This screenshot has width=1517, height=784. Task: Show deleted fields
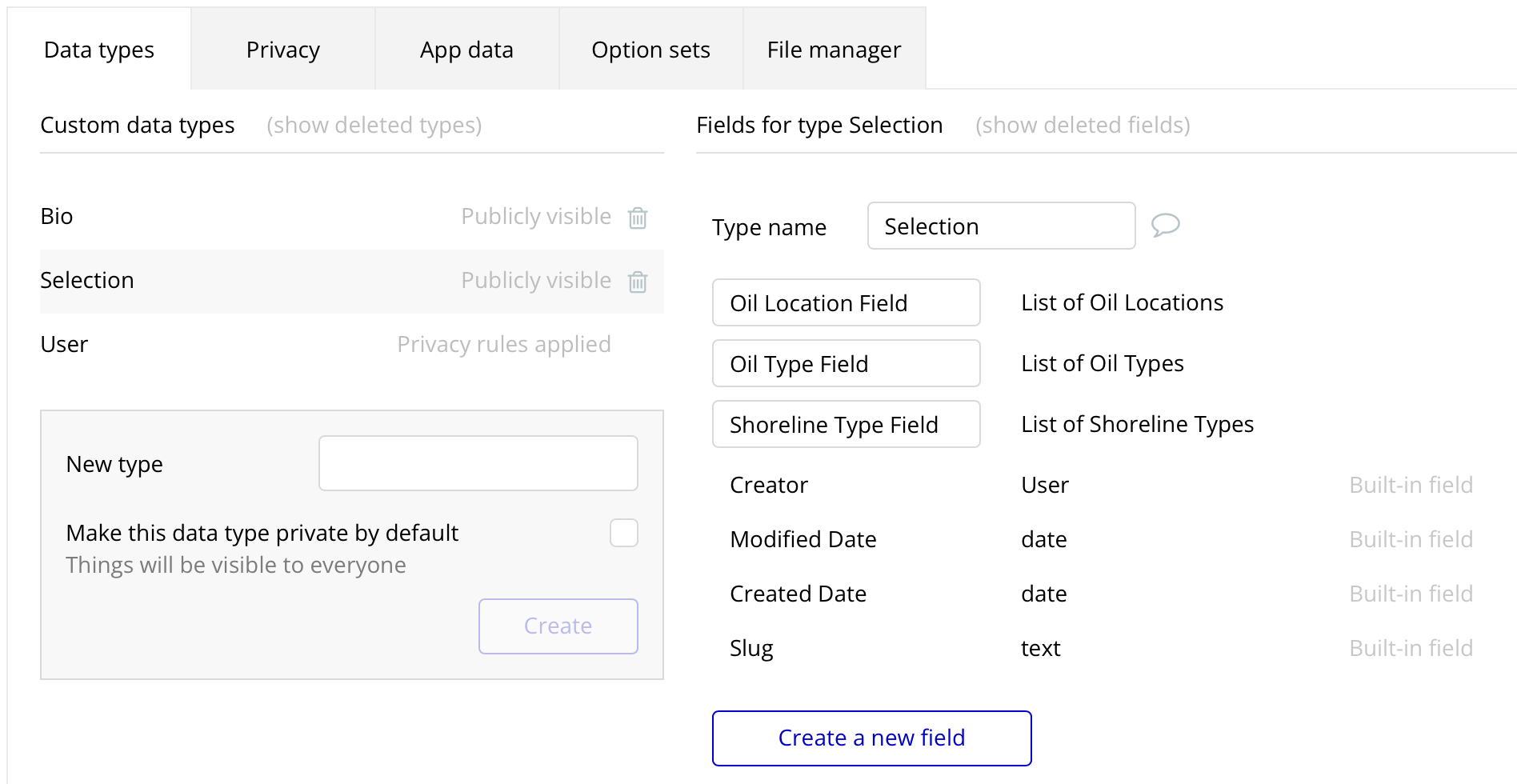[x=1083, y=125]
